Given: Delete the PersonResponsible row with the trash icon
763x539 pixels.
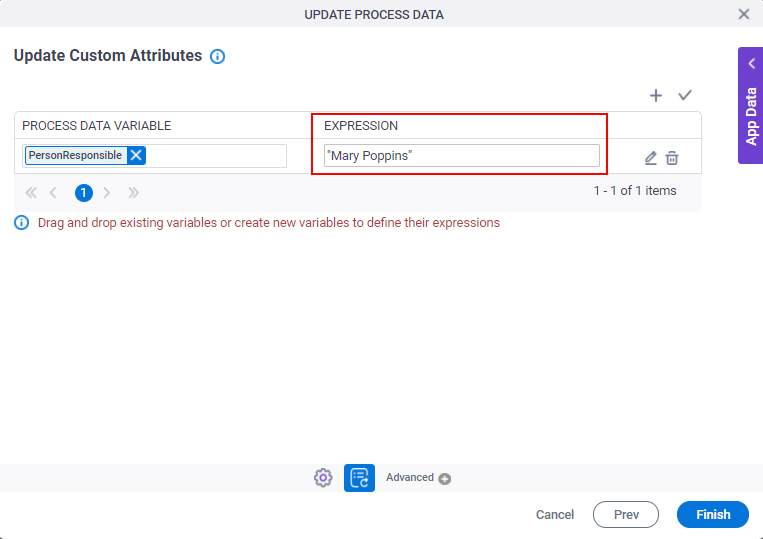Looking at the screenshot, I should point(672,158).
